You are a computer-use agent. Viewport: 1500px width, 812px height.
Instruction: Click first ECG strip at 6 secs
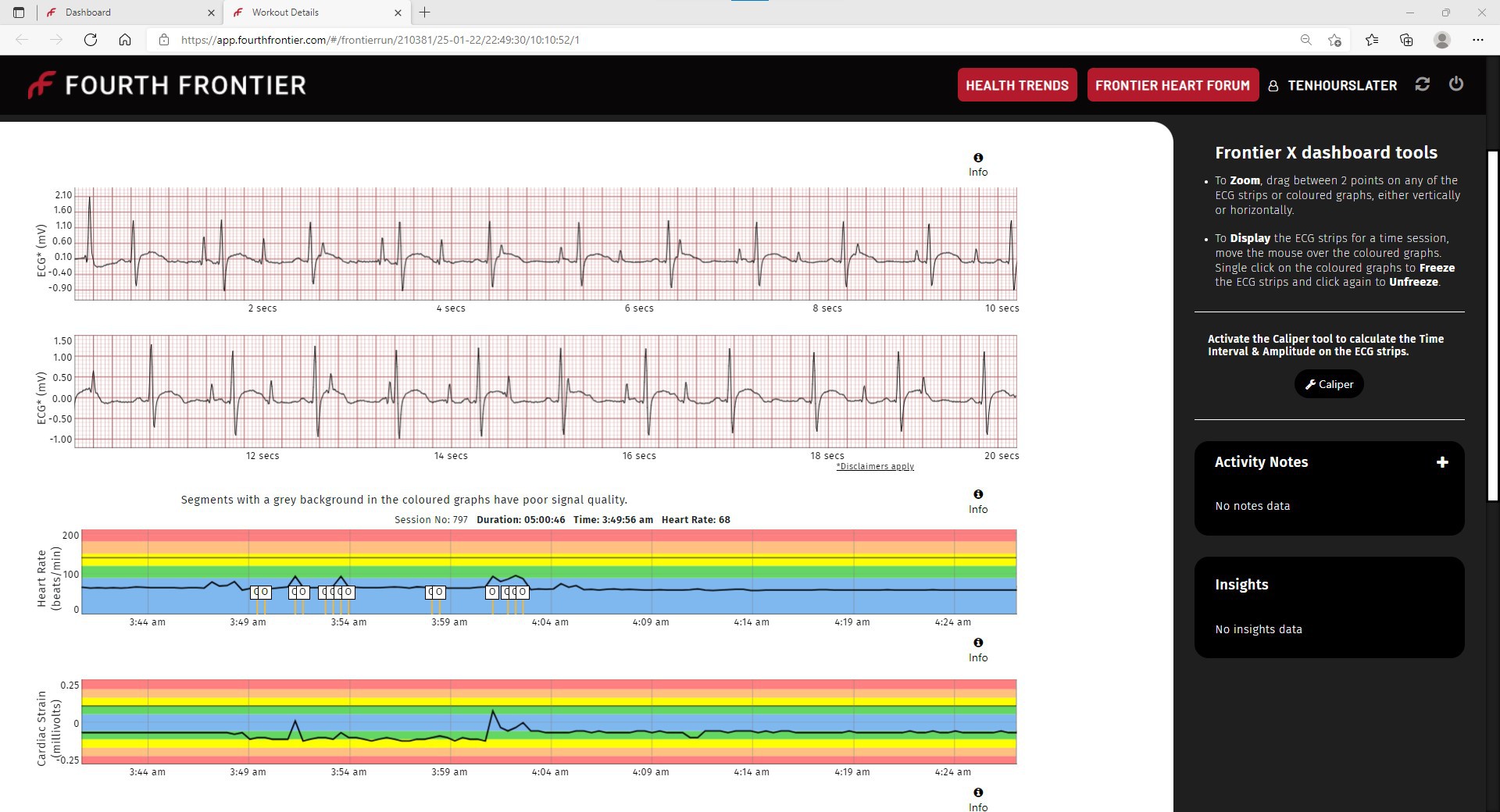pos(639,244)
